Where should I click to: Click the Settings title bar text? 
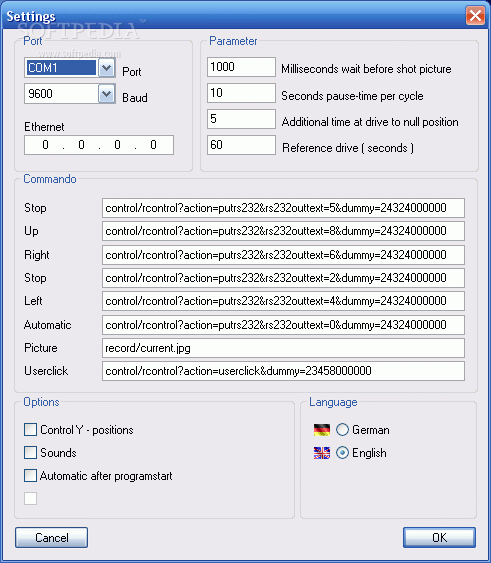point(31,16)
